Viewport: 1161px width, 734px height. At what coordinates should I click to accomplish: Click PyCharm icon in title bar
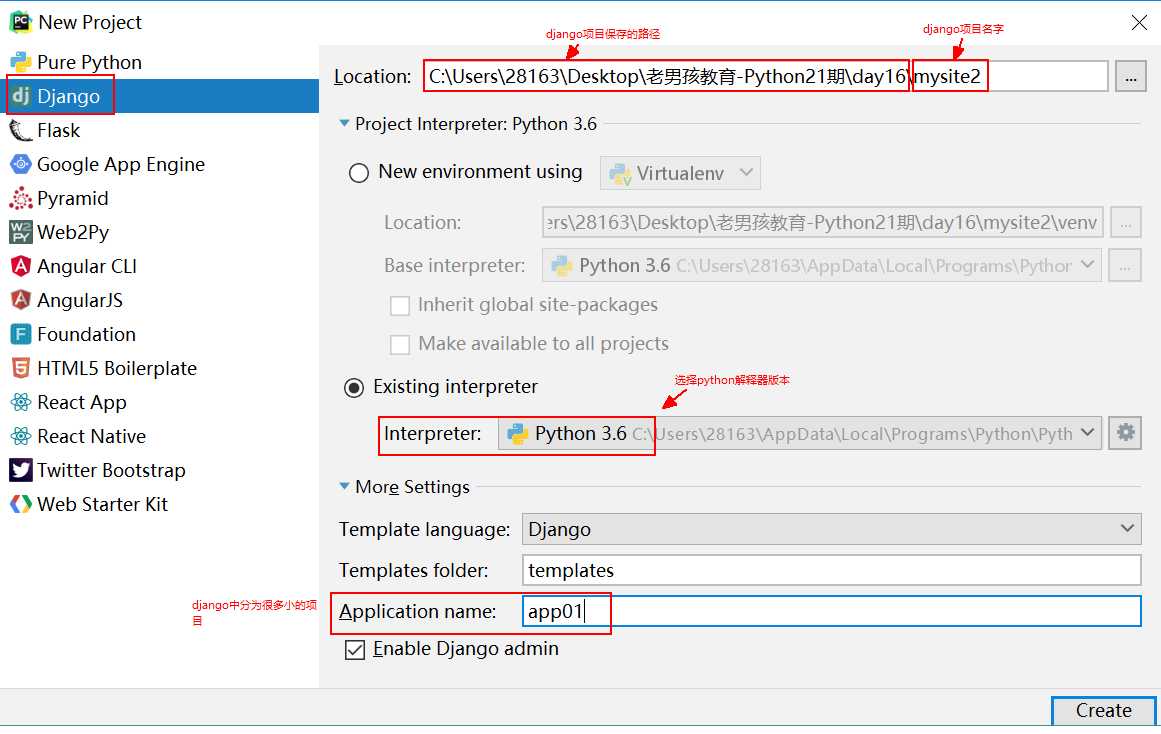[x=20, y=22]
